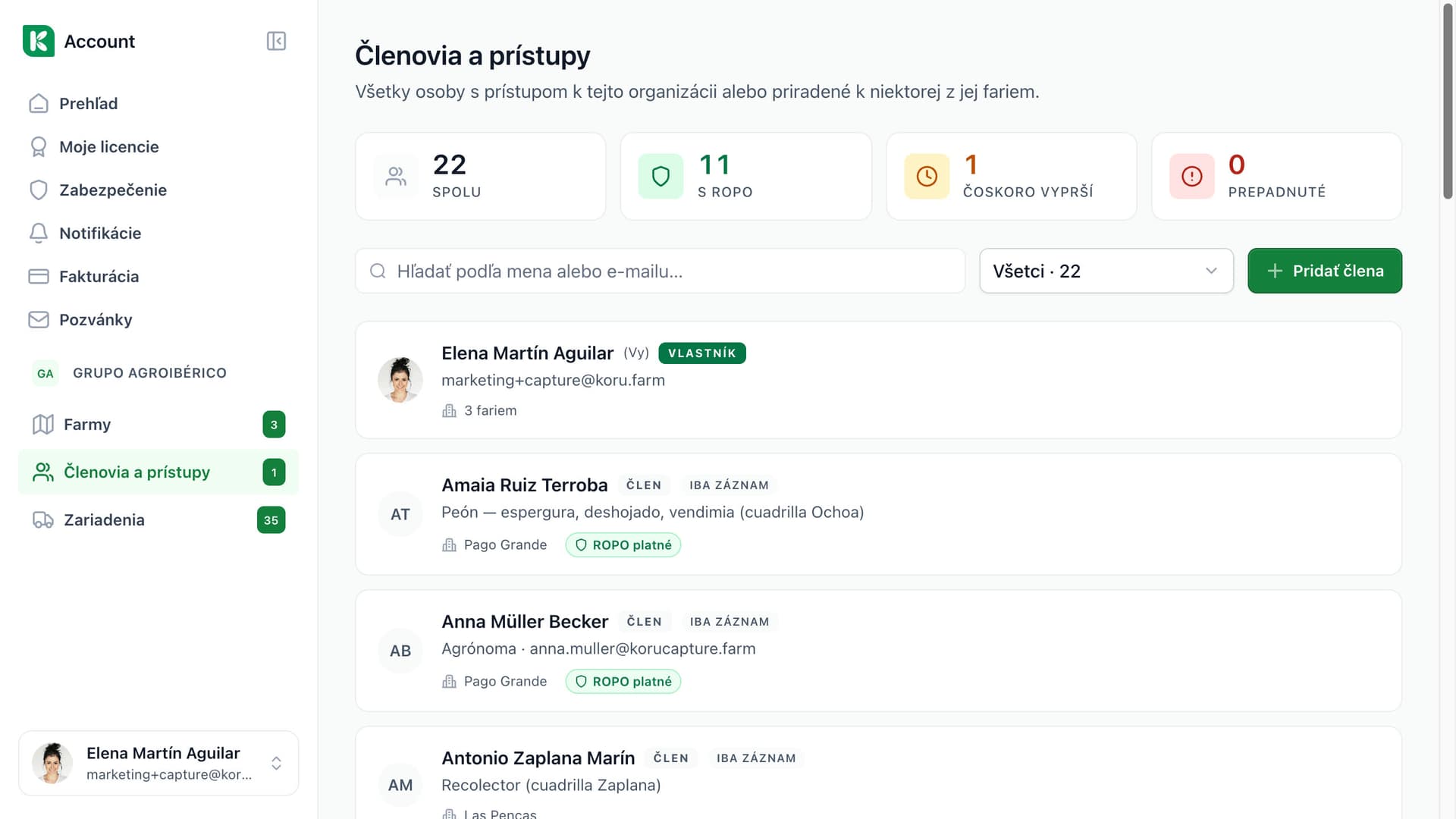Open the Zabezpečenie section
Screen dimensions: 1456x819
point(158,190)
